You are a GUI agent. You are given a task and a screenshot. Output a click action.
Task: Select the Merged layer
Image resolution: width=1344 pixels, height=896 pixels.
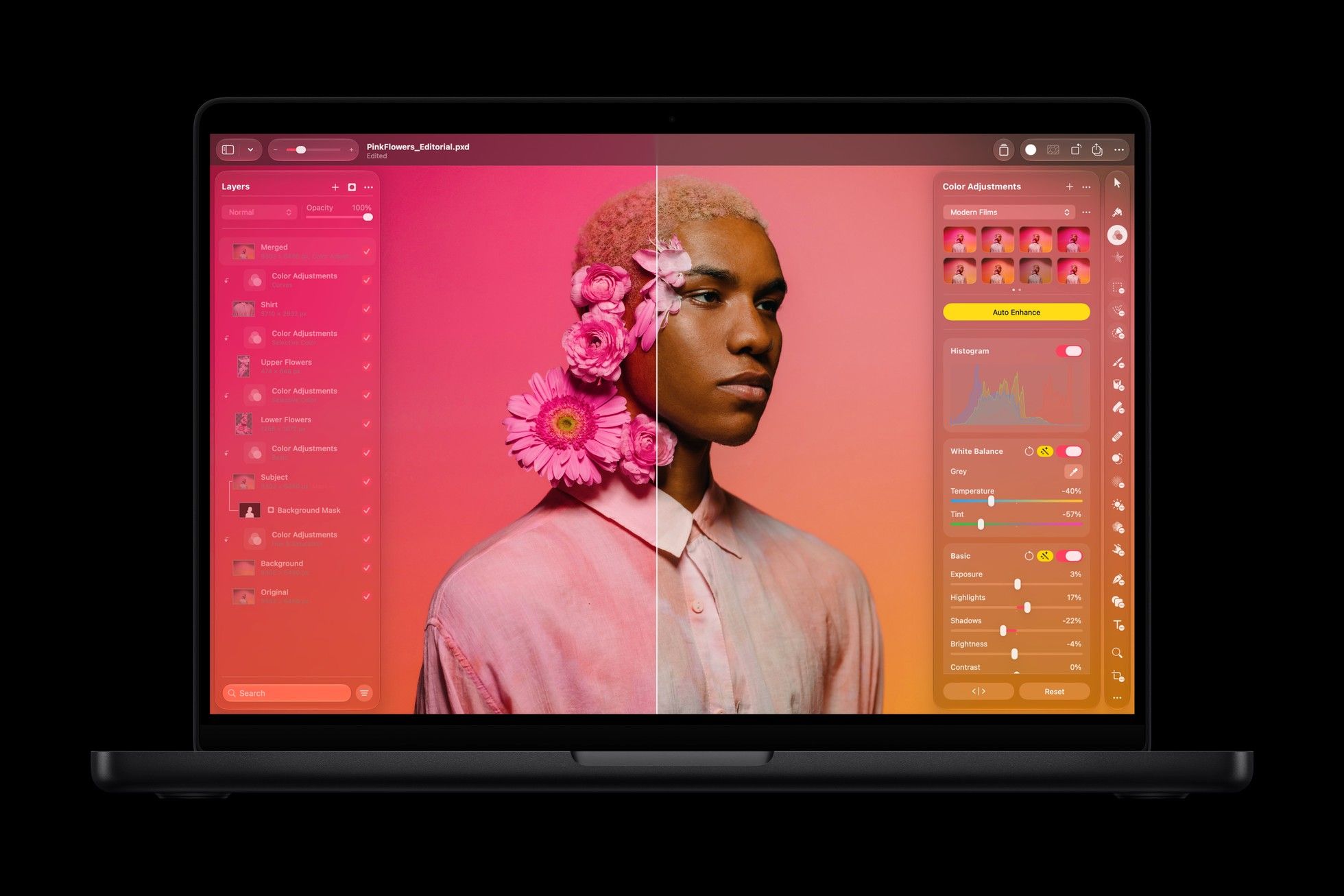[297, 252]
